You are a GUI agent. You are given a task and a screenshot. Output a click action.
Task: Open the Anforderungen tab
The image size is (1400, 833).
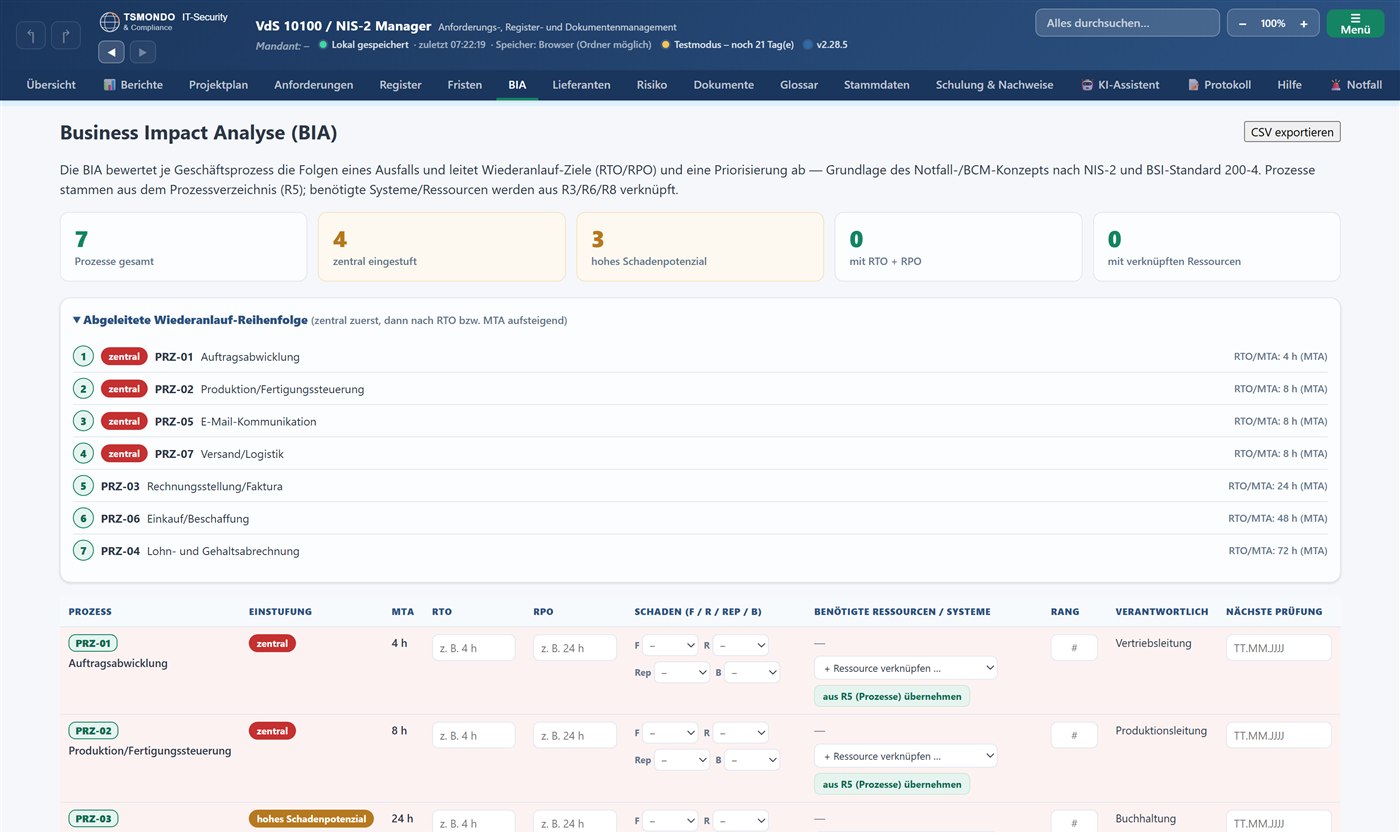[x=314, y=85]
